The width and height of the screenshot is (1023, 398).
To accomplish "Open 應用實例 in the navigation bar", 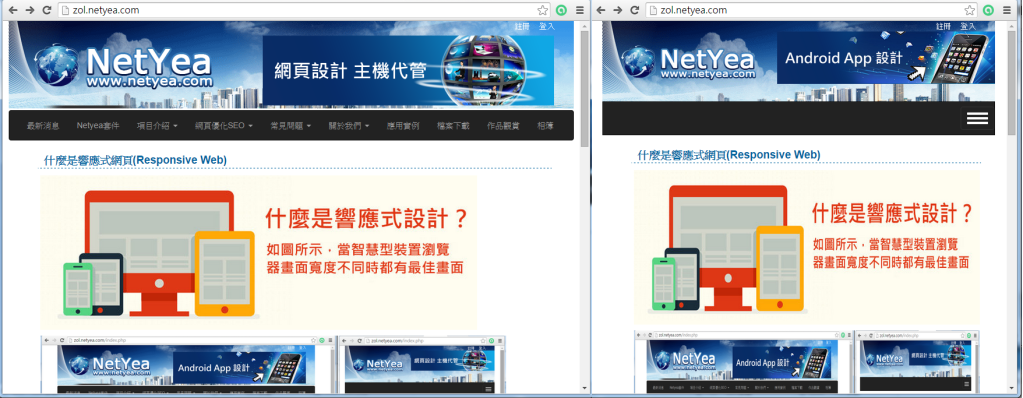I will (x=403, y=126).
